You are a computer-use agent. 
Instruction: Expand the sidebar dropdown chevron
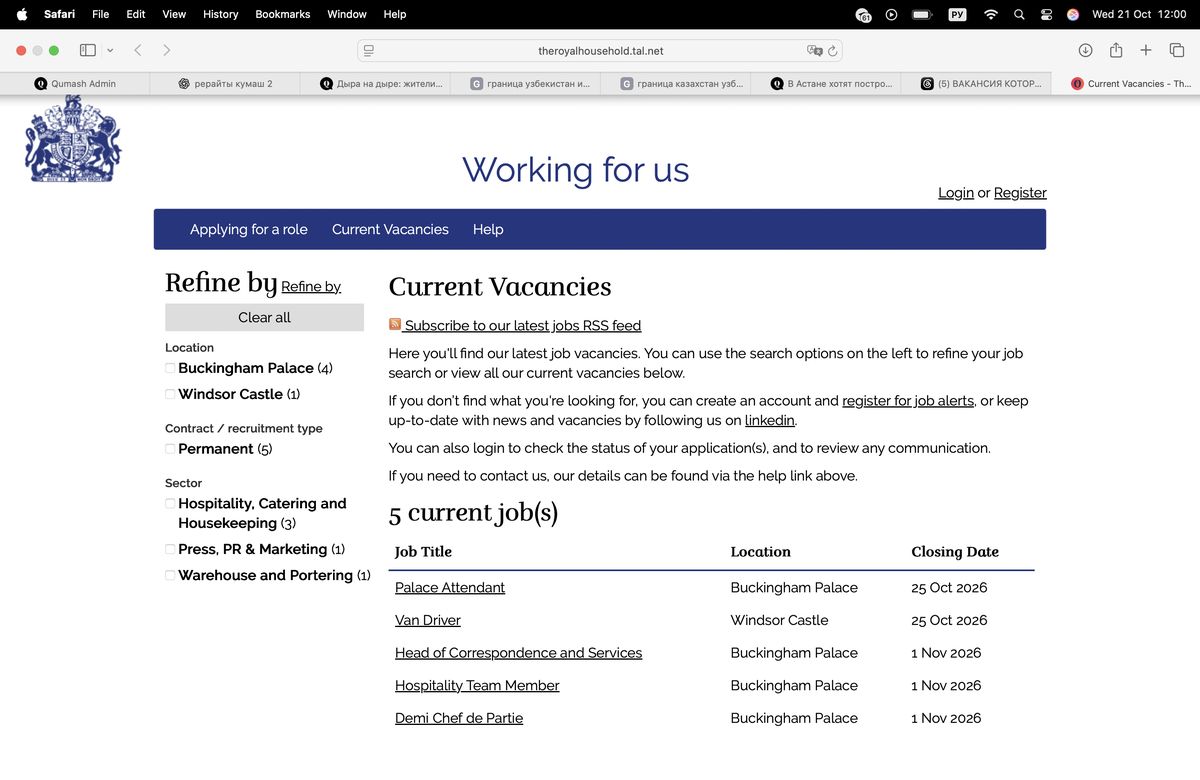(x=110, y=50)
